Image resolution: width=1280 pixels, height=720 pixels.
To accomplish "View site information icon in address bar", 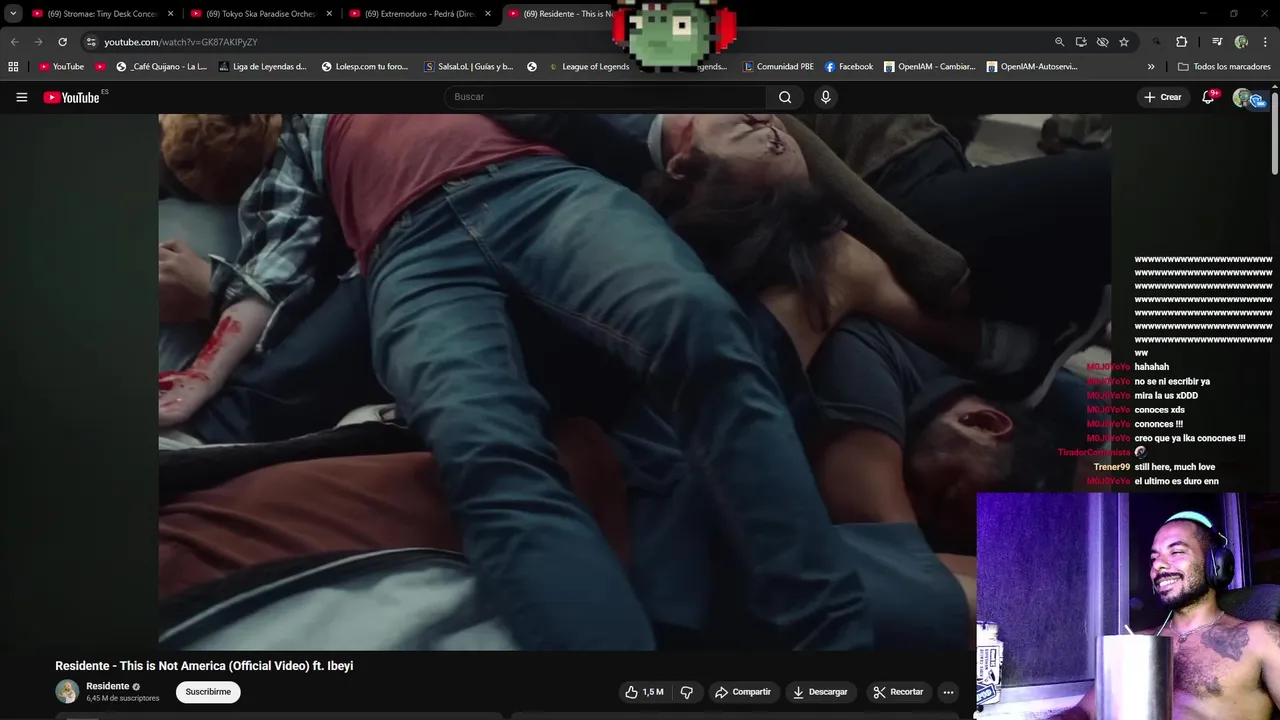I will (x=91, y=42).
